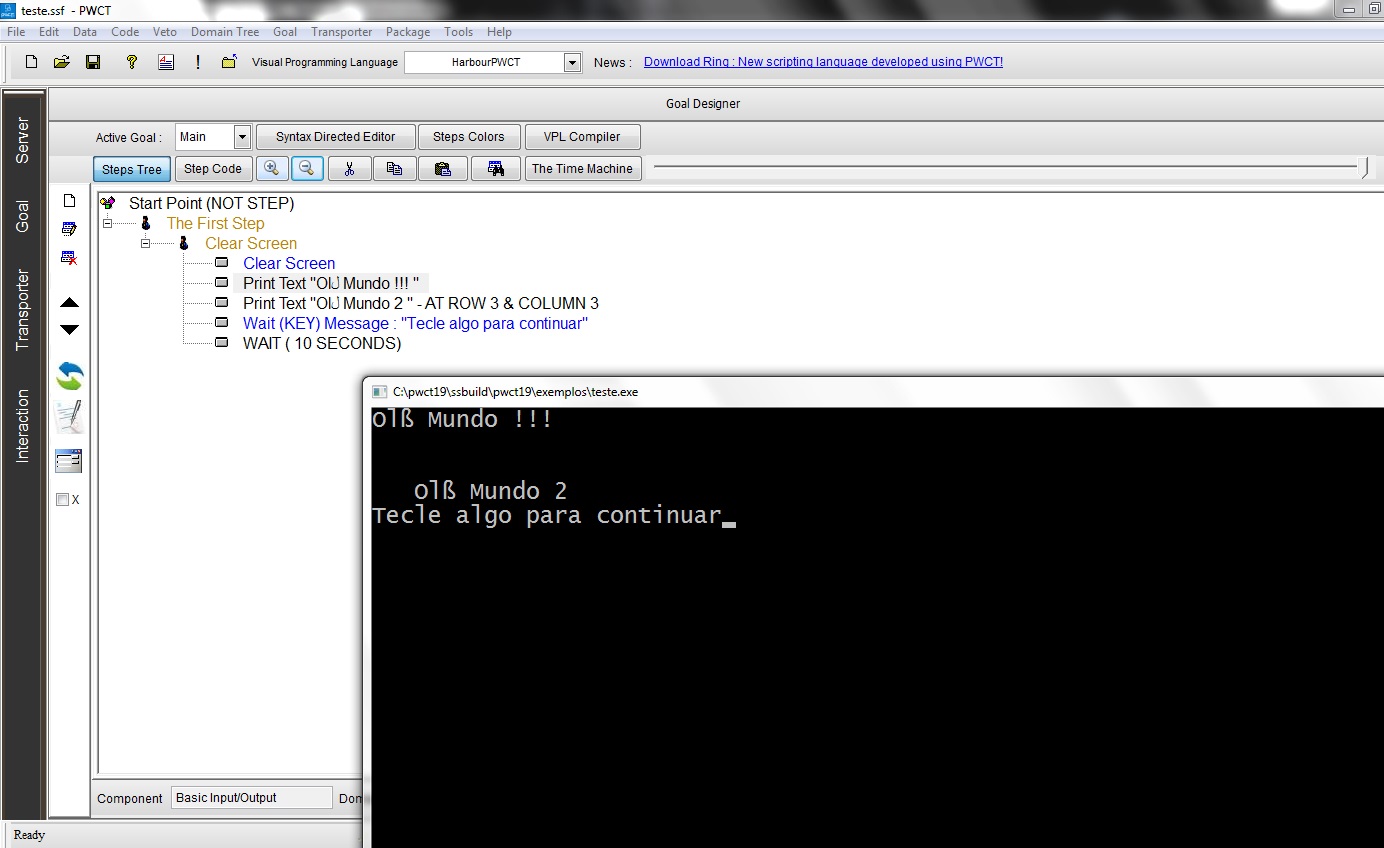
Task: Open the Download Ring news link
Action: click(823, 62)
